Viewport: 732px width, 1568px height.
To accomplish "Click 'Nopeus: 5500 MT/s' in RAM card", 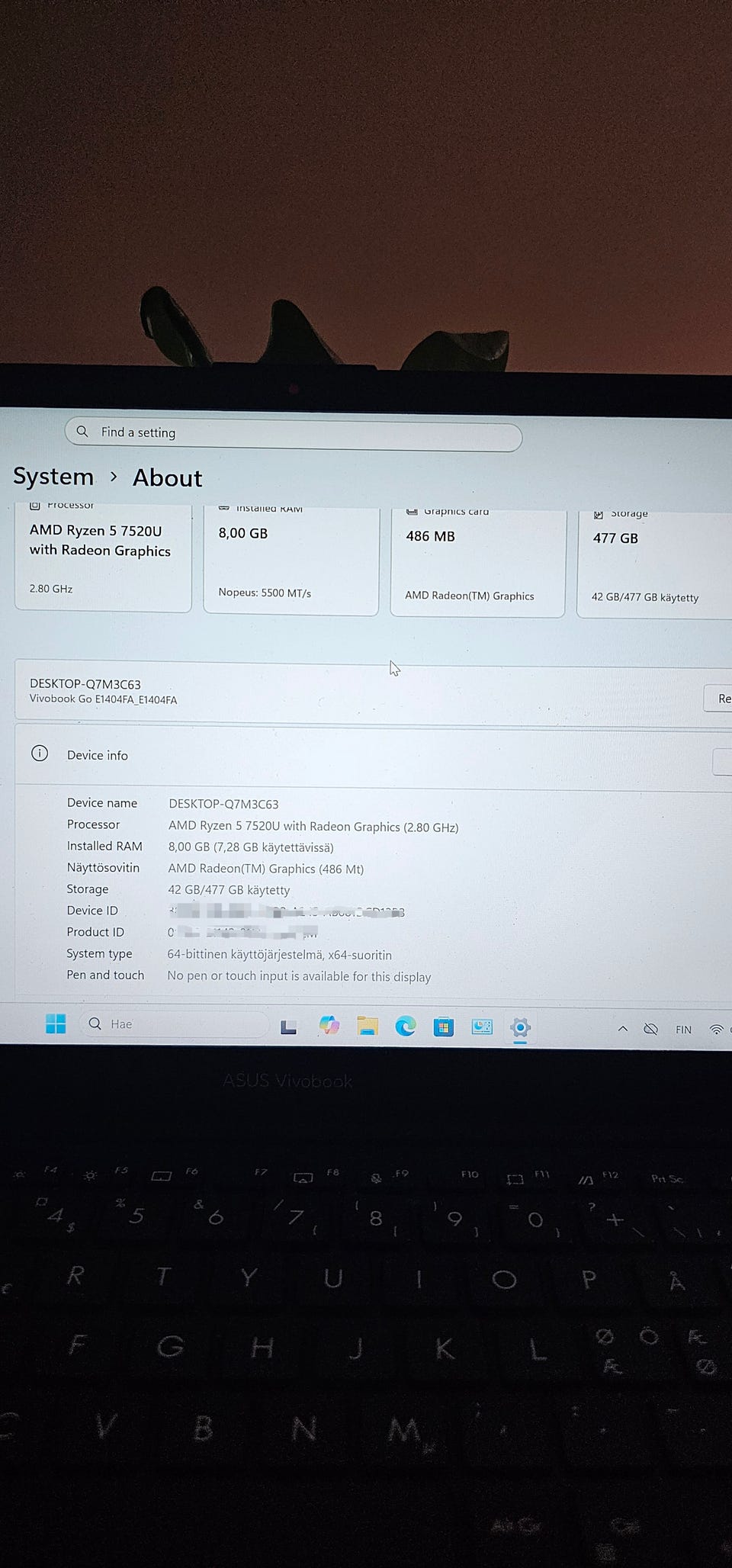I will coord(265,593).
